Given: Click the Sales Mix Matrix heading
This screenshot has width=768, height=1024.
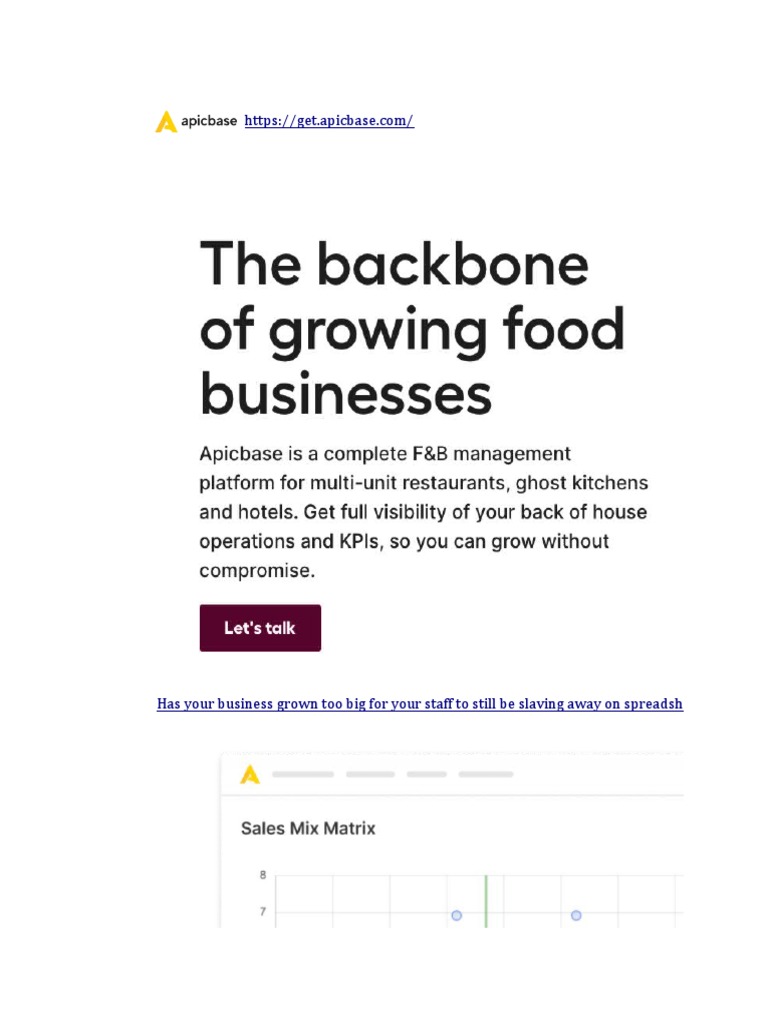Looking at the screenshot, I should click(308, 828).
